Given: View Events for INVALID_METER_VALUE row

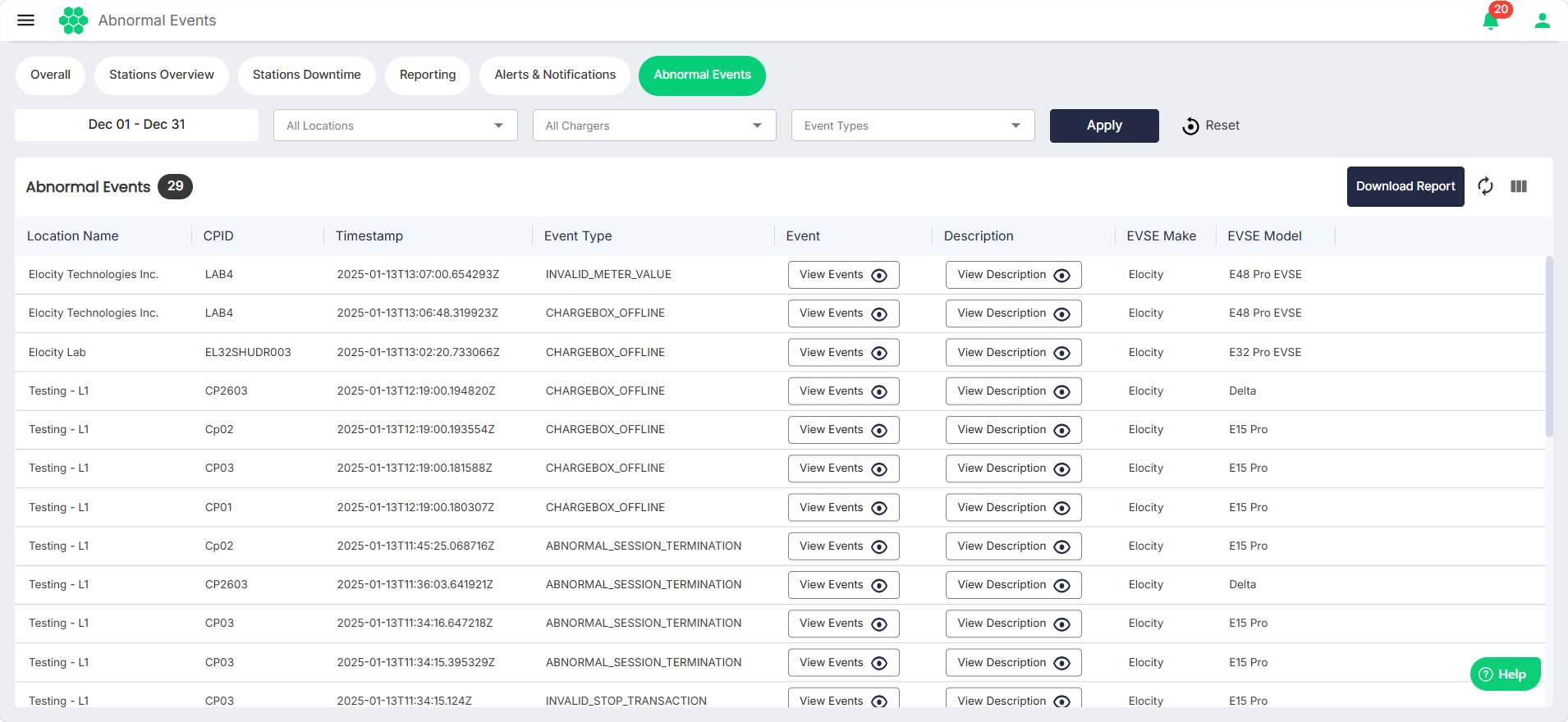Looking at the screenshot, I should [843, 275].
